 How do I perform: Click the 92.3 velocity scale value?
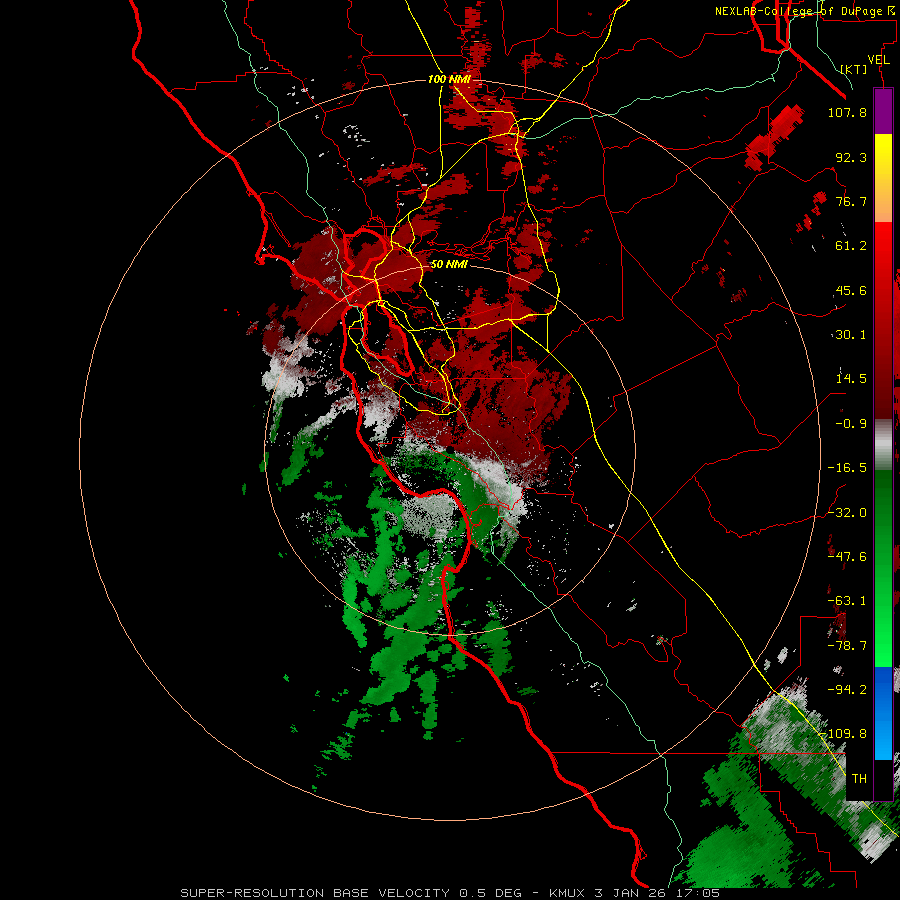(851, 157)
